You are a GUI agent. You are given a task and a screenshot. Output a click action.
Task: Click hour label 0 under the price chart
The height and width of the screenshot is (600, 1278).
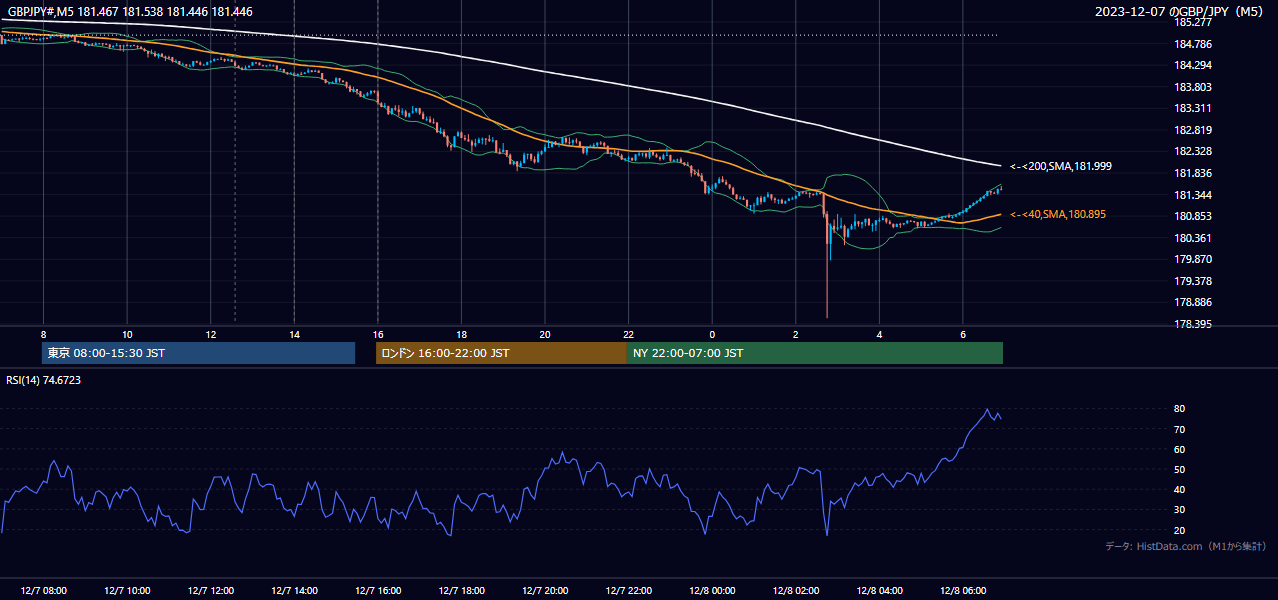712,334
